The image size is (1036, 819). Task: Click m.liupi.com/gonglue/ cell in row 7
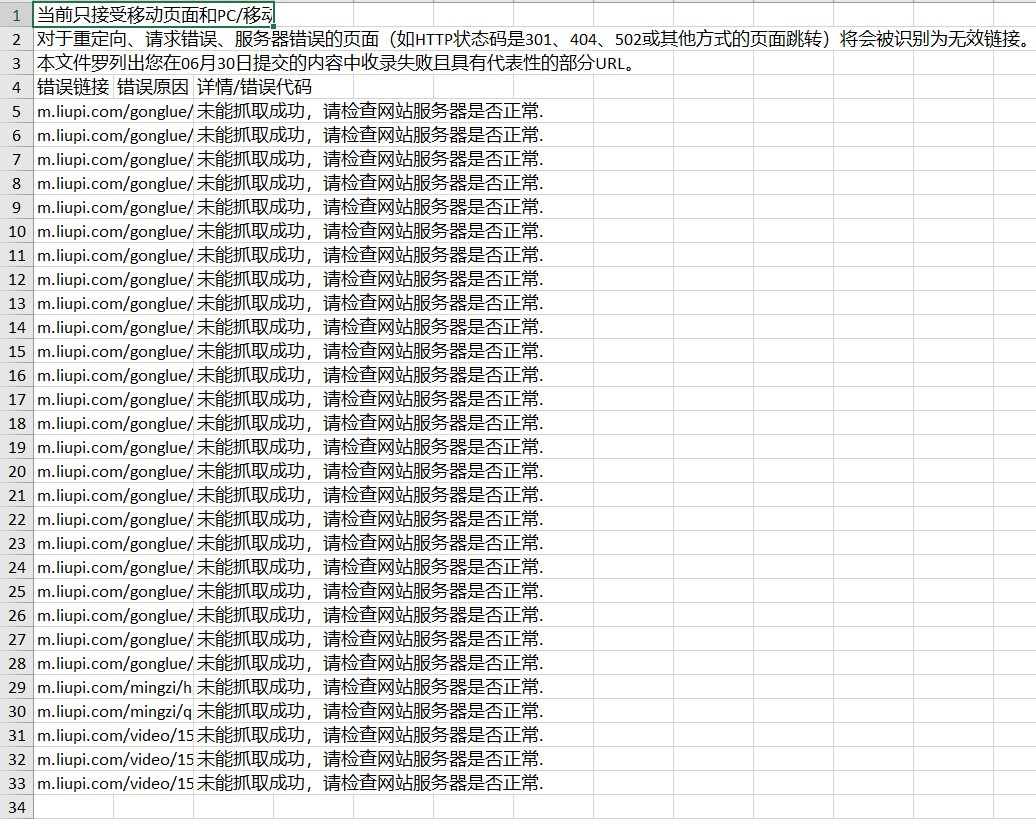(114, 159)
